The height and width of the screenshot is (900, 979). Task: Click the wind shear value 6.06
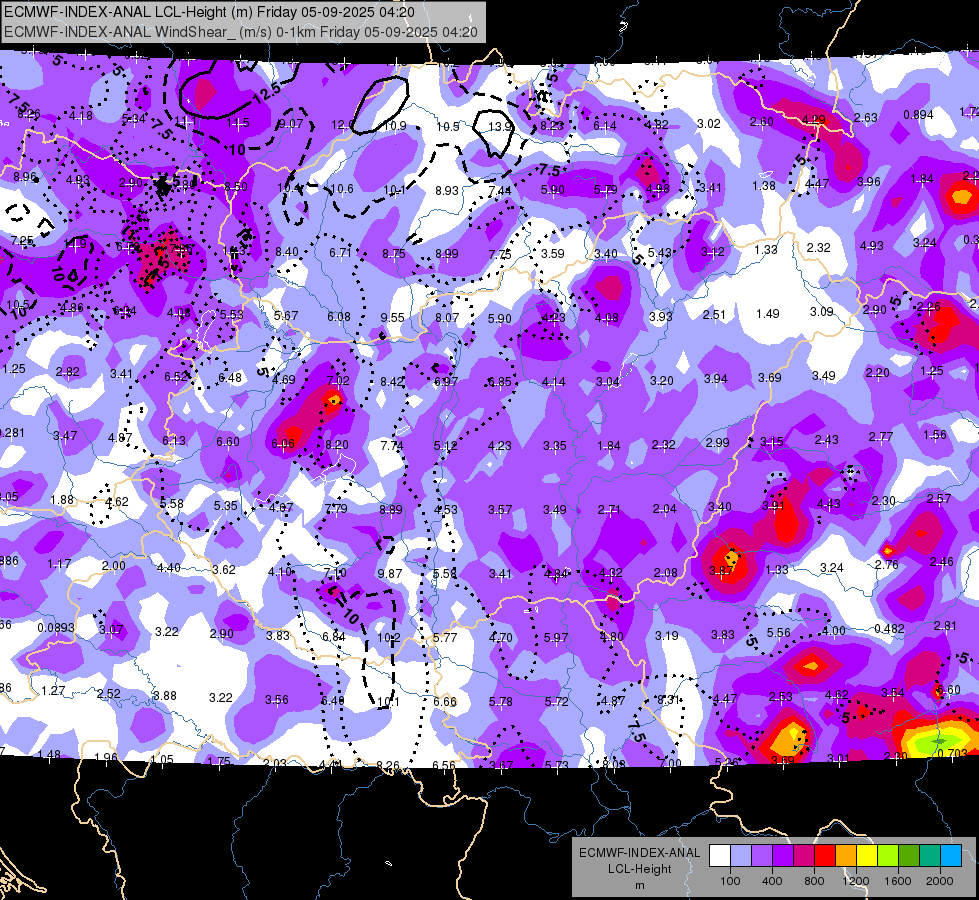pyautogui.click(x=283, y=444)
